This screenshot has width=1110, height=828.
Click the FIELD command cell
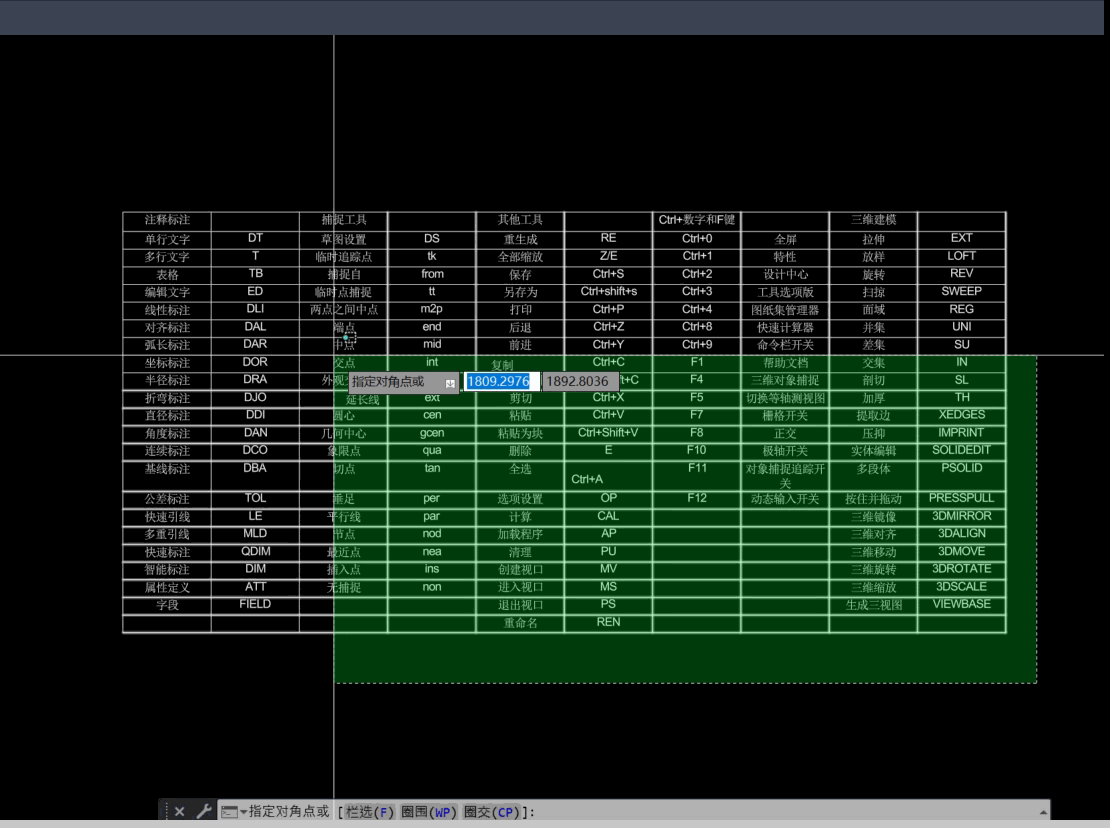pyautogui.click(x=255, y=604)
